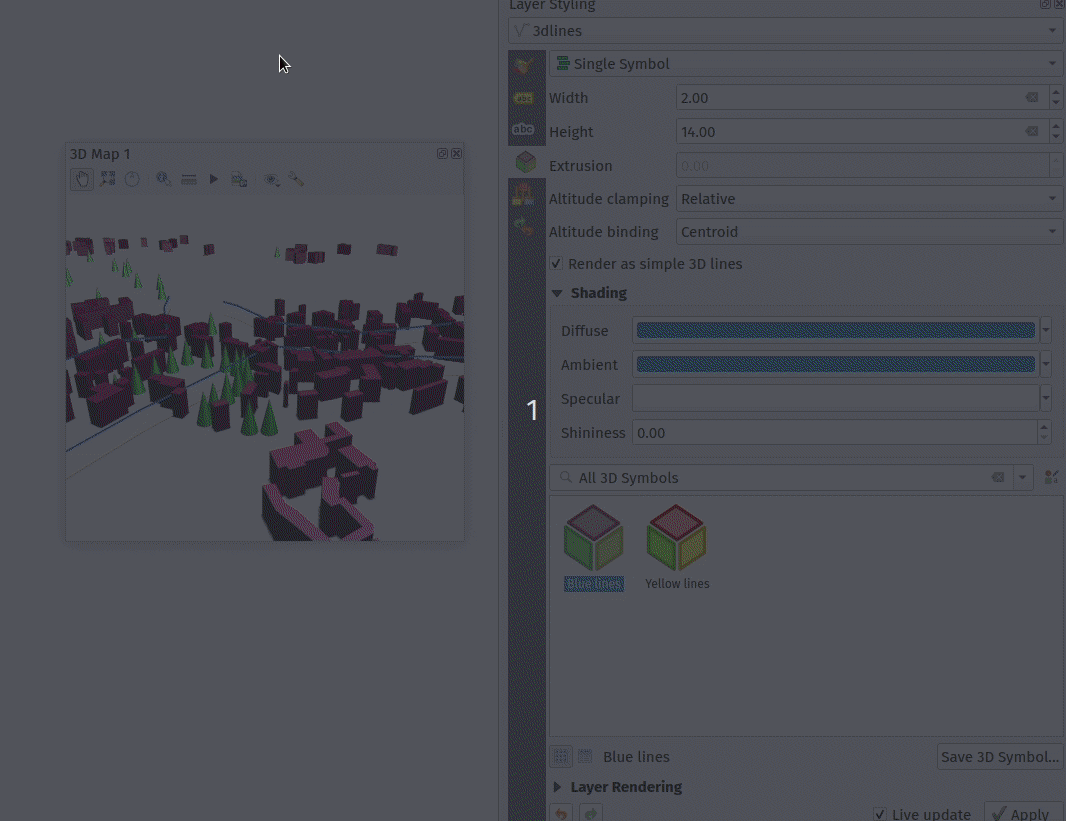Screen dimensions: 1066x821
Task: Open the style manager icon beside symbol search
Action: (x=1051, y=478)
